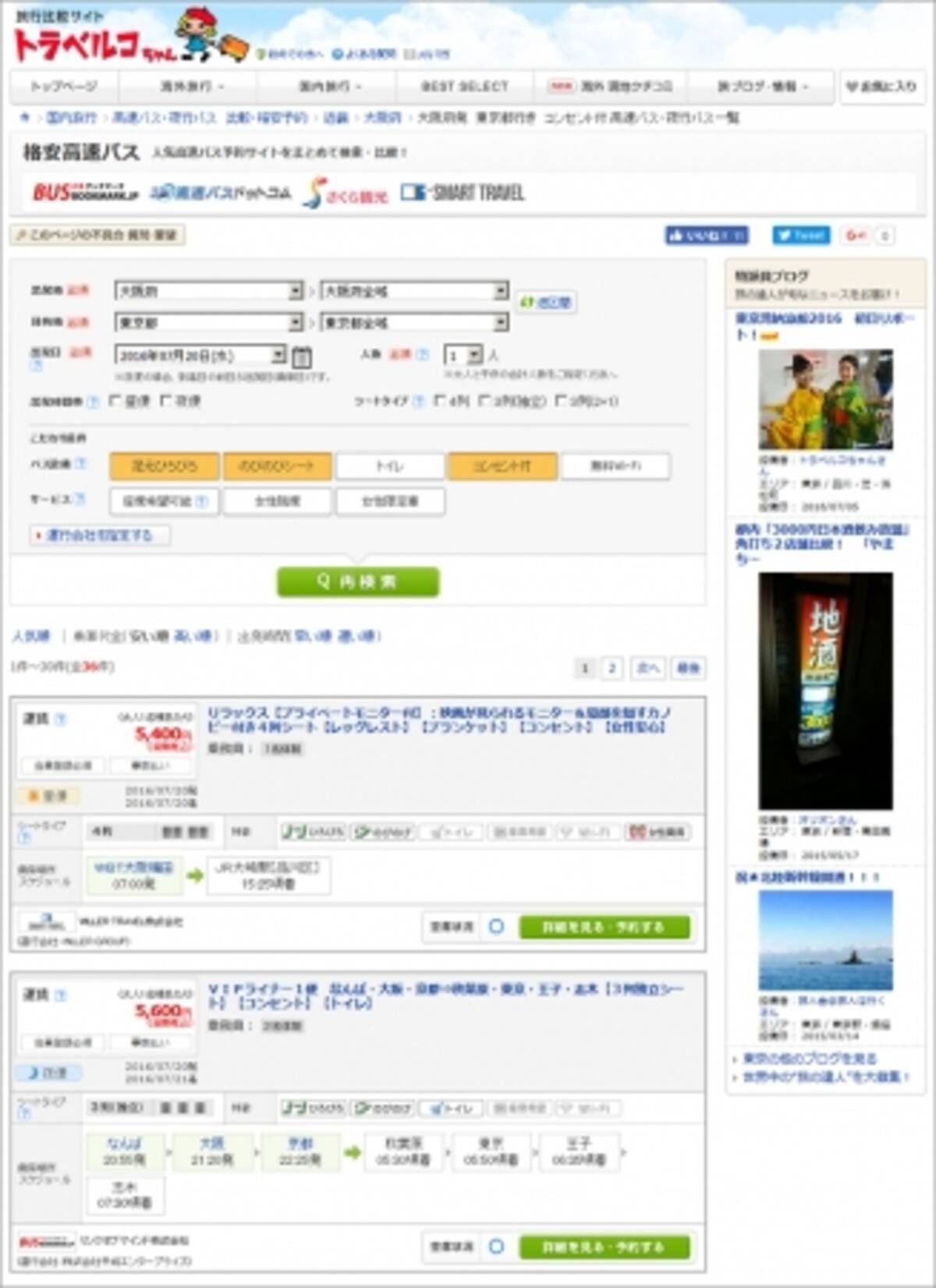Open the 旅ブログ・情報 navigation menu

[x=762, y=87]
